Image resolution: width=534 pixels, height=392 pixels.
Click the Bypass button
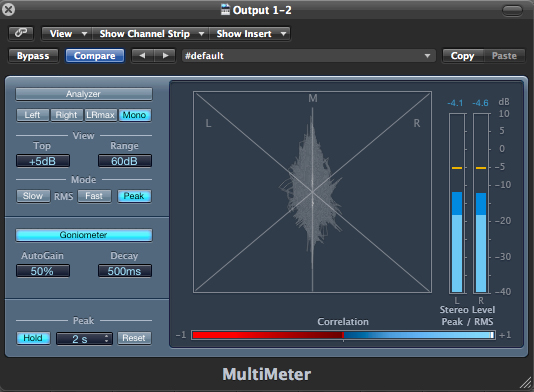coord(33,56)
